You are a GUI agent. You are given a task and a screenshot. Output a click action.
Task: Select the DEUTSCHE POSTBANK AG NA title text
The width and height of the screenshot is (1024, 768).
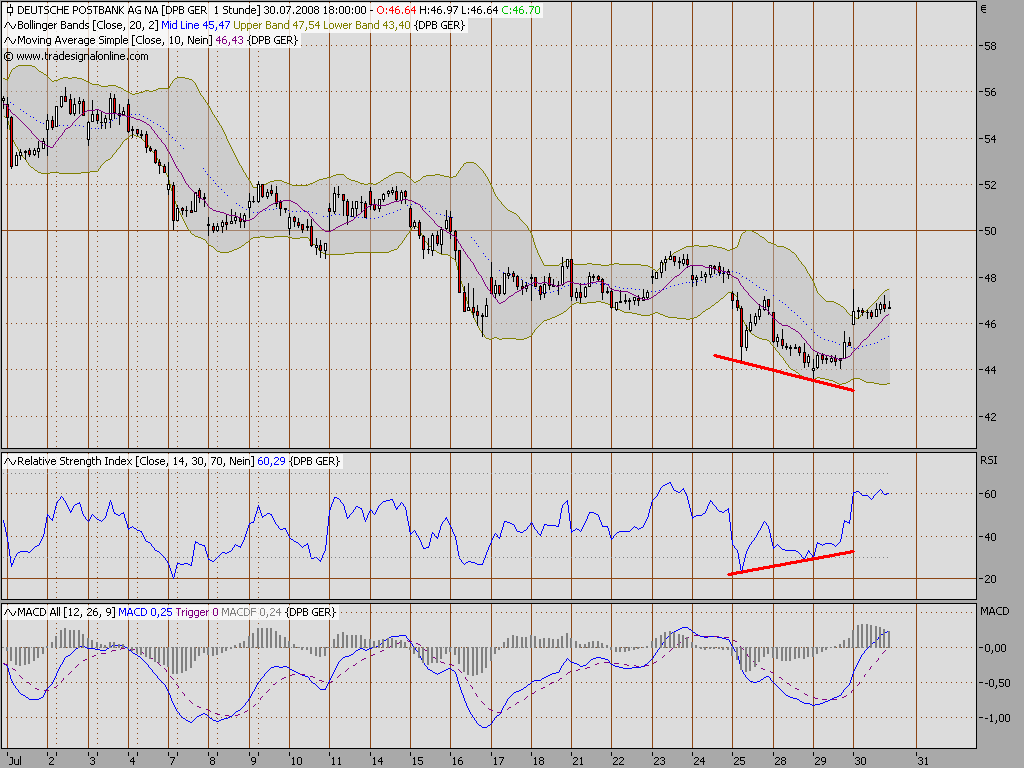tap(88, 10)
